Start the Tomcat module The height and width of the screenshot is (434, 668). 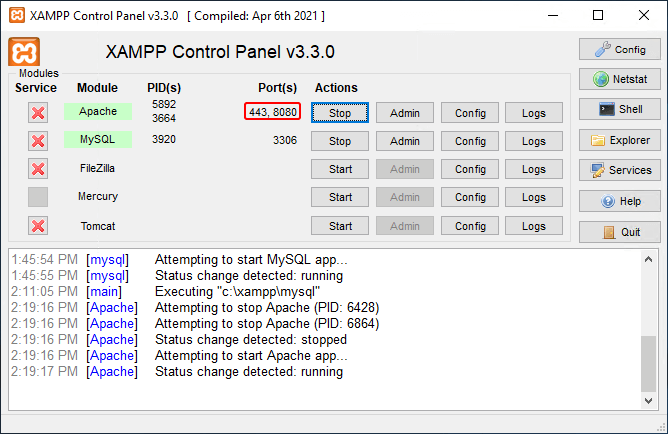coord(340,226)
